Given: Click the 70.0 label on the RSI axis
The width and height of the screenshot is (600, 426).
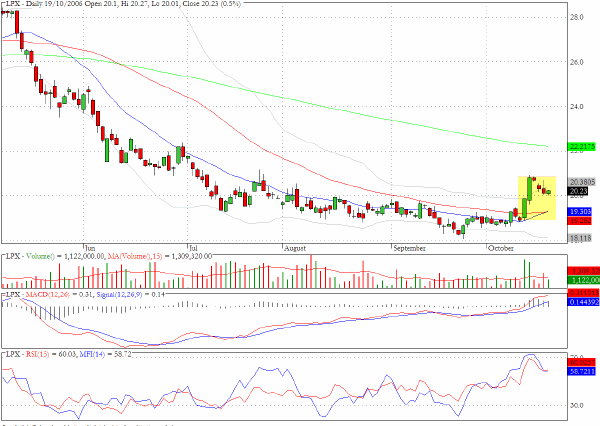Looking at the screenshot, I should point(577,357).
